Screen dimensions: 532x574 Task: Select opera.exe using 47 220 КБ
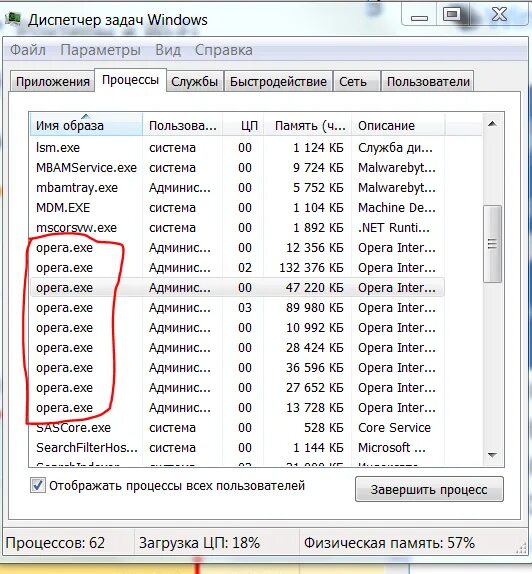[237, 288]
